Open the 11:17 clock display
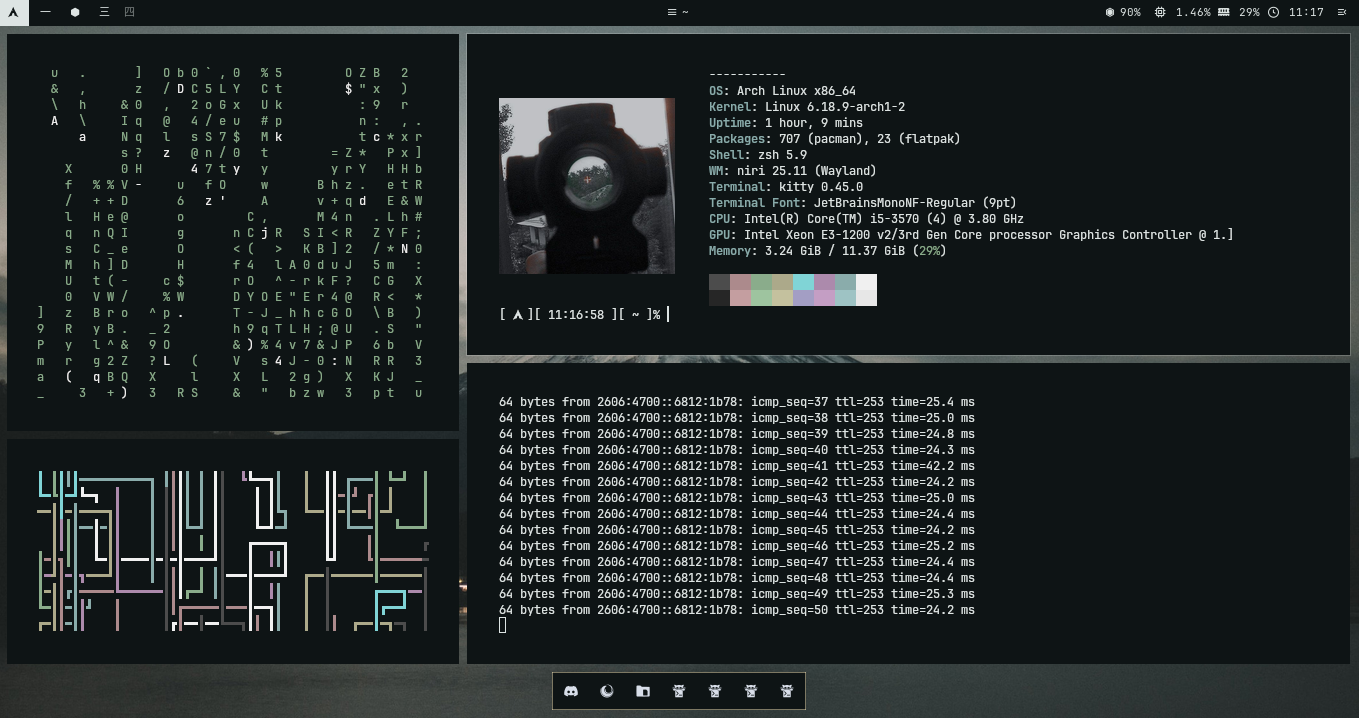 1306,12
